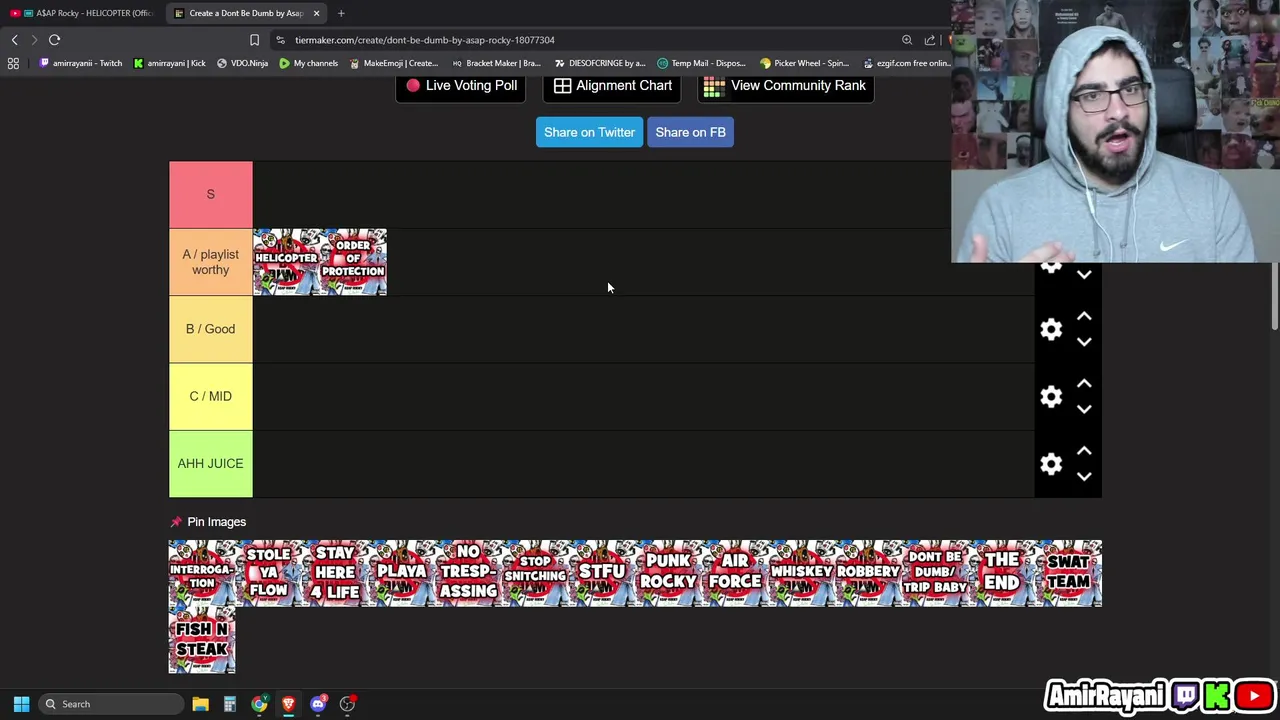Select the PUNK ROCKY song image
The height and width of the screenshot is (720, 1280).
tap(669, 573)
